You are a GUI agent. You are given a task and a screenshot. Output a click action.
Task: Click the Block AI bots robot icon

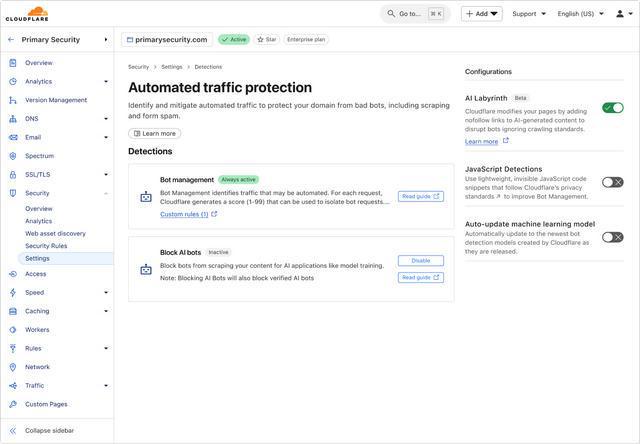pyautogui.click(x=146, y=269)
